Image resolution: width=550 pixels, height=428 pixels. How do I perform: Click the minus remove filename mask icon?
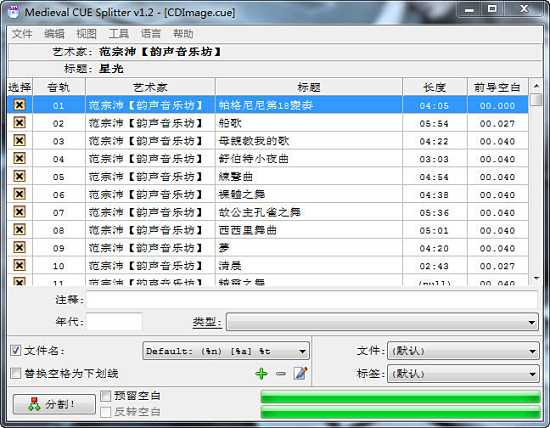pos(281,374)
